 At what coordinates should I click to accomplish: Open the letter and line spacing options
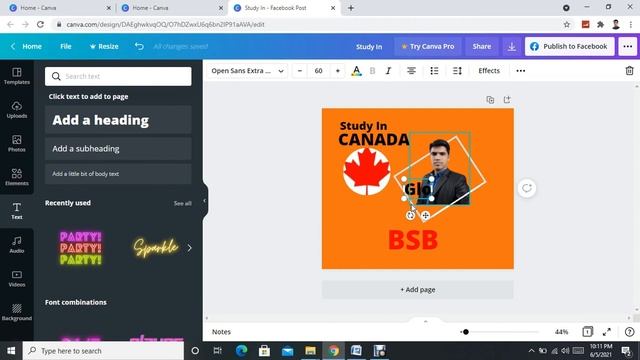(457, 71)
